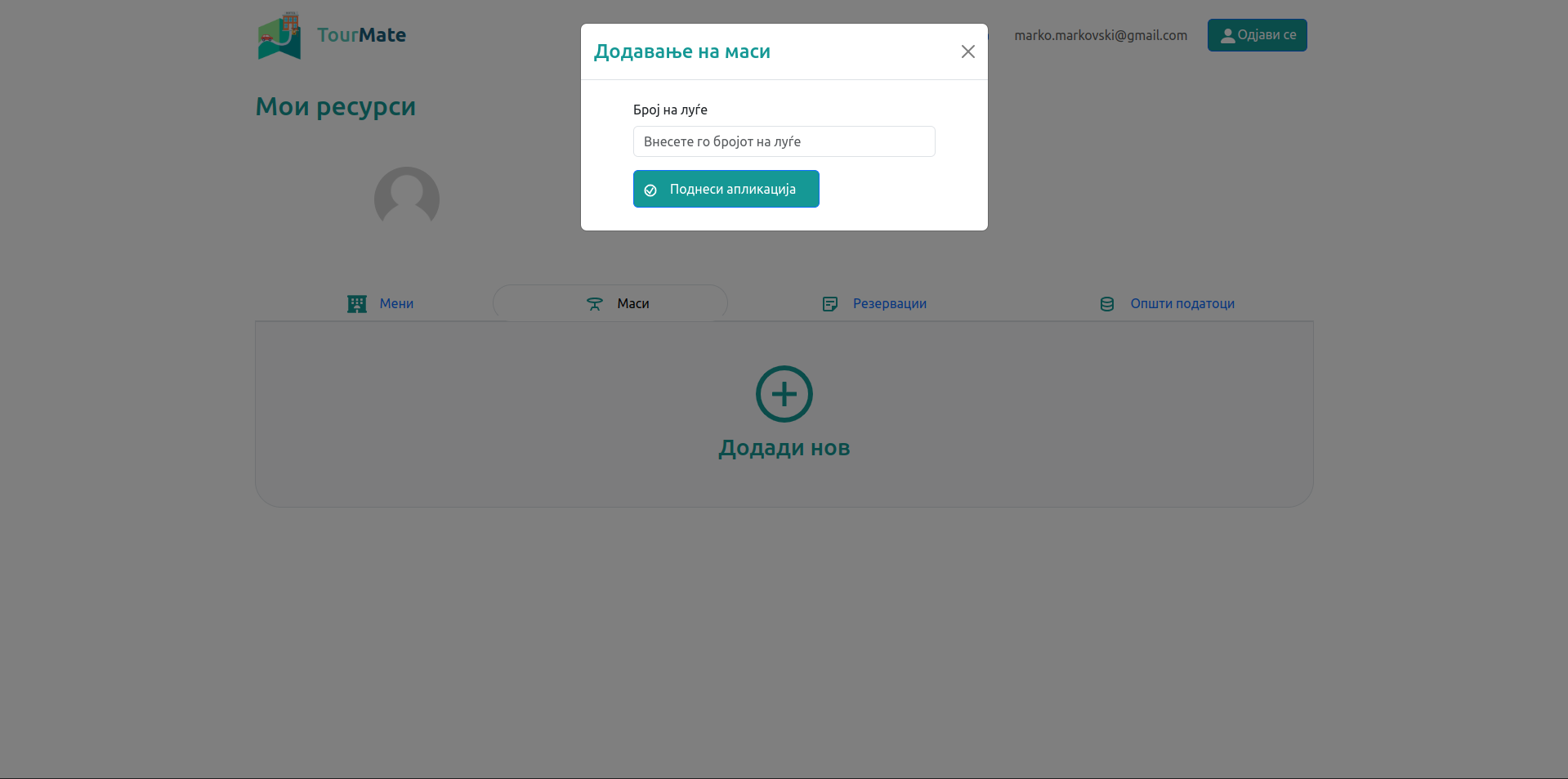Click the hotel building icon beside Мени
Viewport: 1568px width, 779px height.
coord(357,304)
